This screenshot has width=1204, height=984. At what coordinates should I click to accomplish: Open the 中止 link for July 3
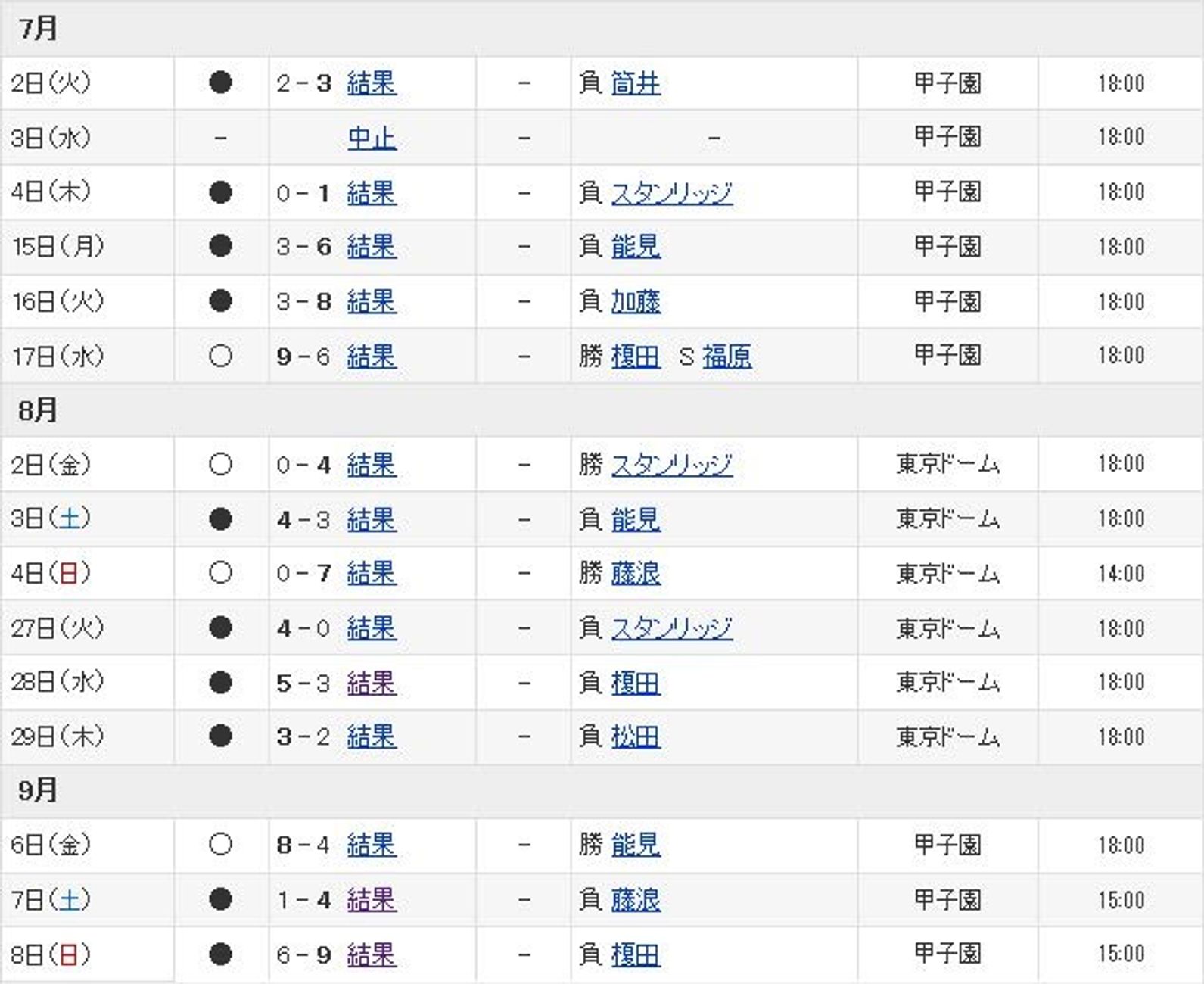tap(372, 138)
